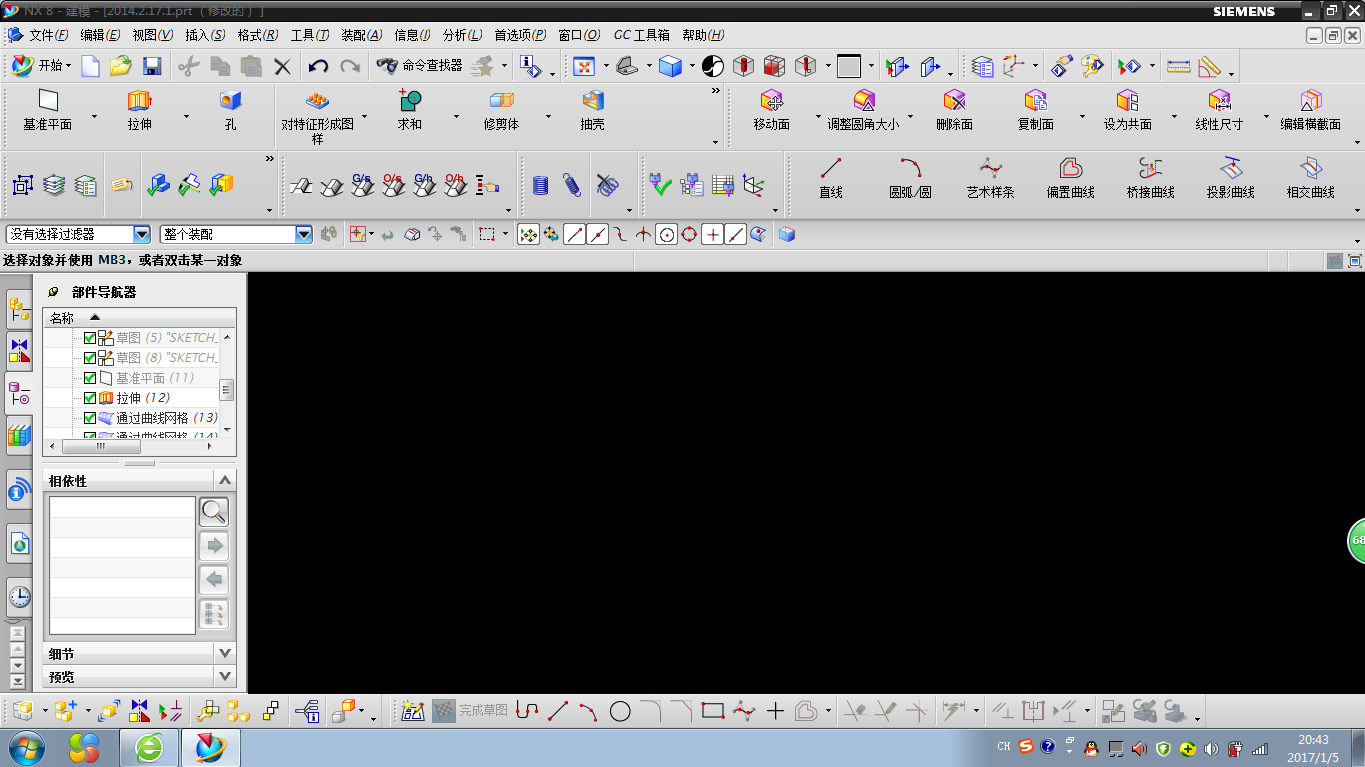Click the Project Curve (投影曲线) icon
Image resolution: width=1365 pixels, height=767 pixels.
click(x=1230, y=167)
